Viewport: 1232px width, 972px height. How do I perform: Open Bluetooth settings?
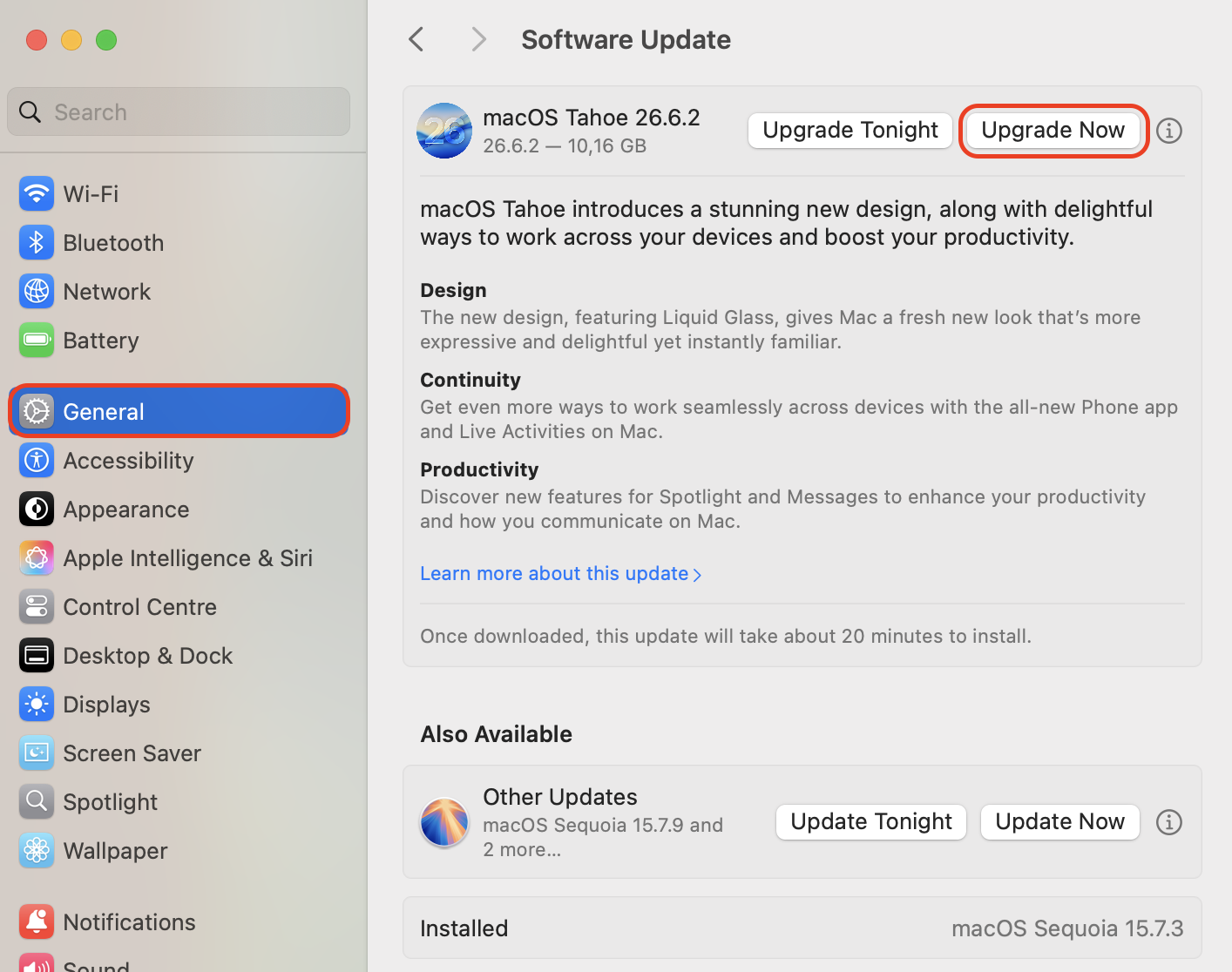coord(179,242)
